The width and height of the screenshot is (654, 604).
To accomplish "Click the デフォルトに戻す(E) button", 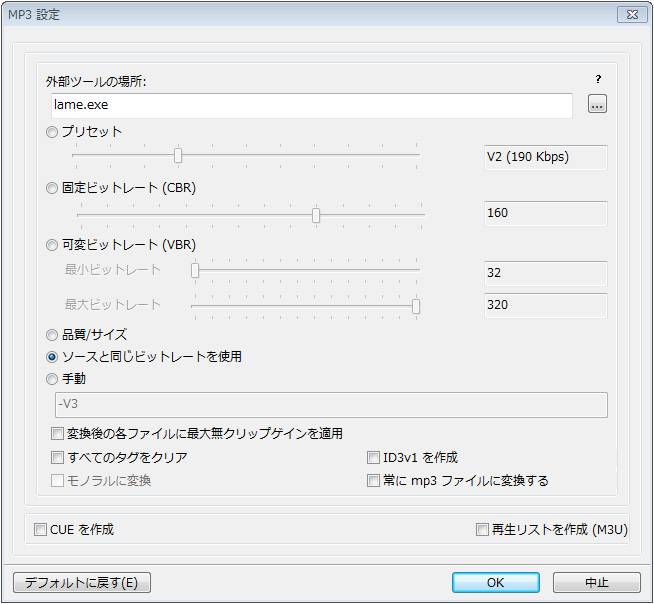I will (82, 582).
